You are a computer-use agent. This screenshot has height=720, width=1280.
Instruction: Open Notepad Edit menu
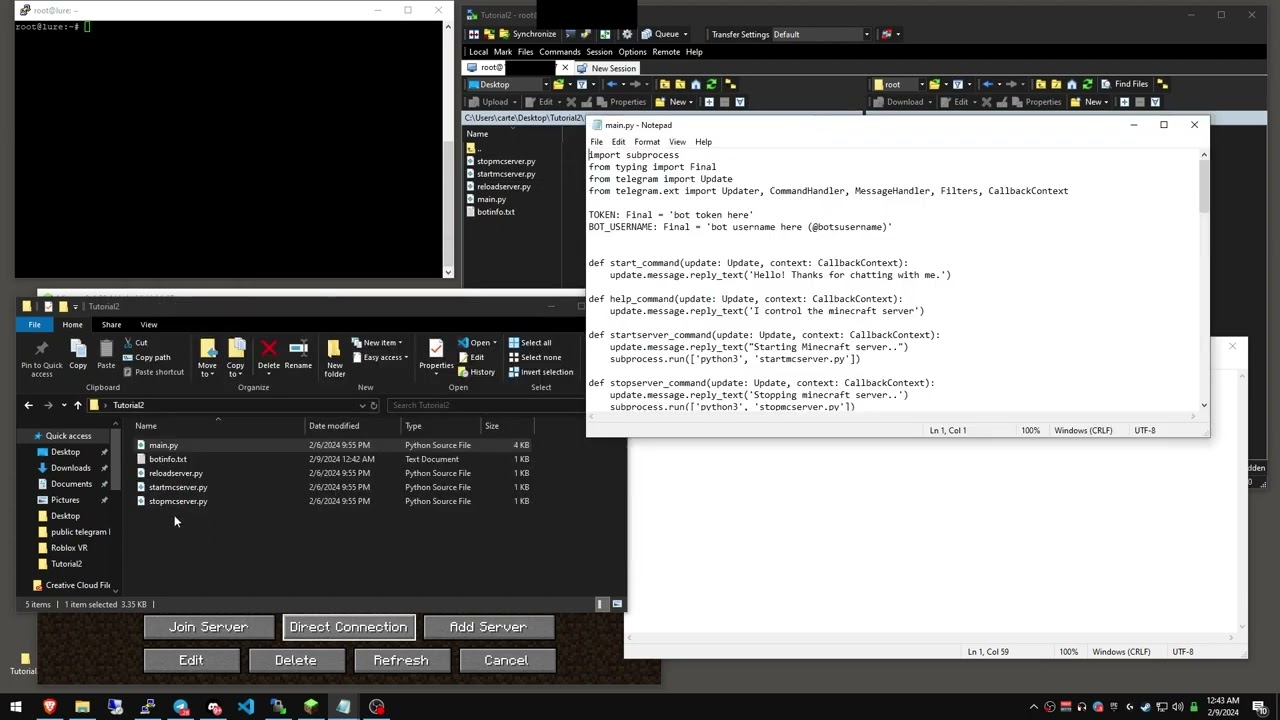[618, 142]
